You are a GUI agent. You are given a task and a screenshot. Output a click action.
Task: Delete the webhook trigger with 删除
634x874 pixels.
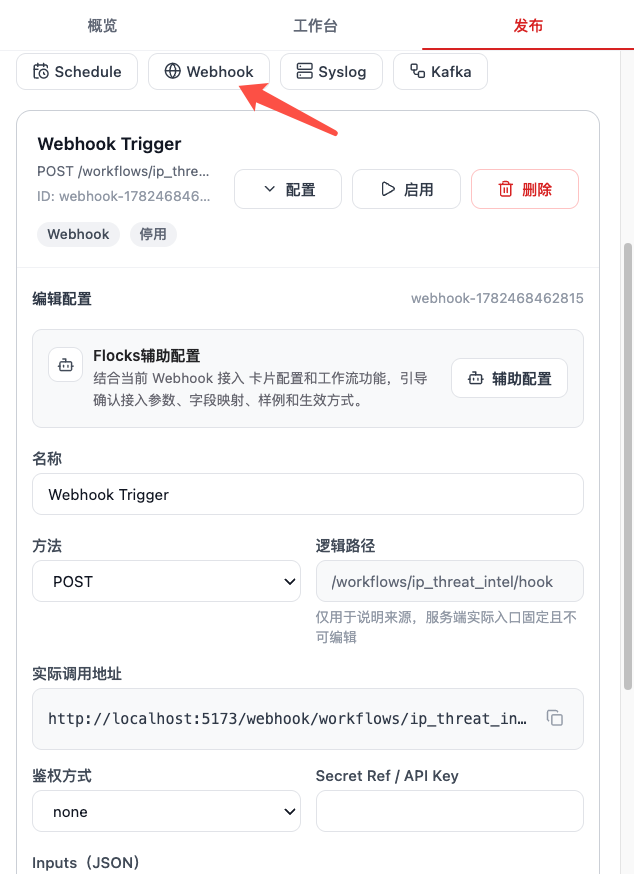[x=525, y=189]
